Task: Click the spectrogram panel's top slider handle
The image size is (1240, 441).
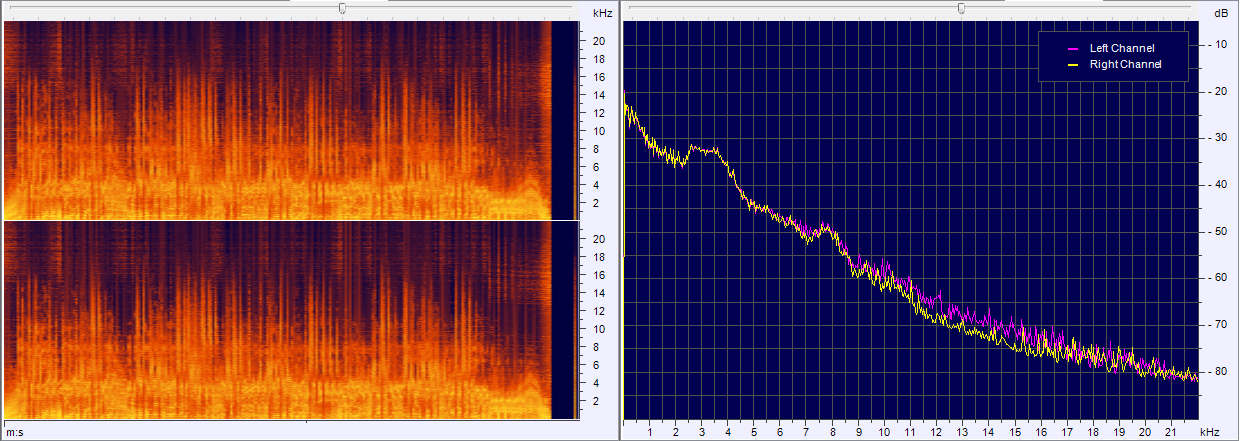Action: [343, 8]
